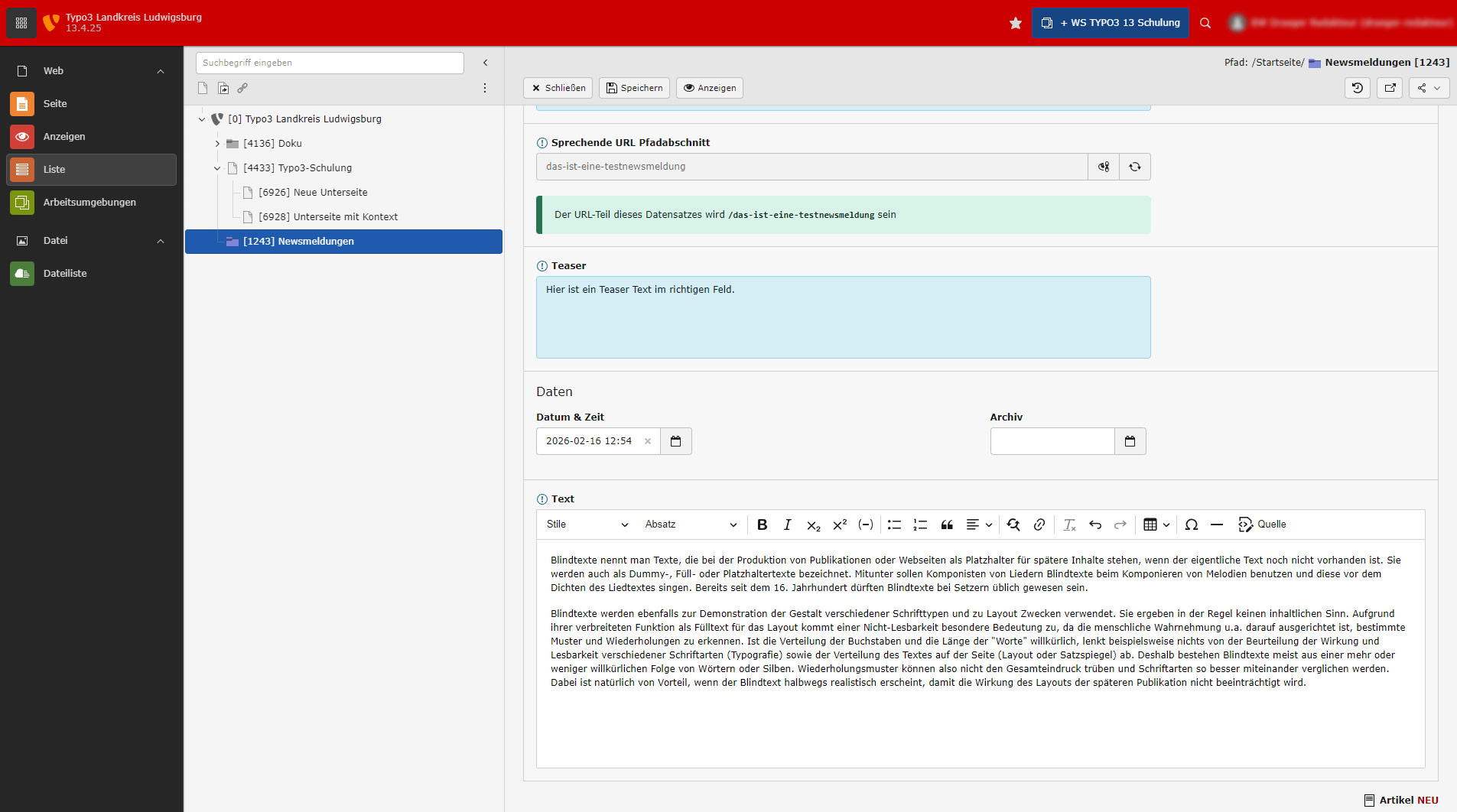Expand the [4136] Doku tree node
The image size is (1457, 812).
[x=217, y=144]
